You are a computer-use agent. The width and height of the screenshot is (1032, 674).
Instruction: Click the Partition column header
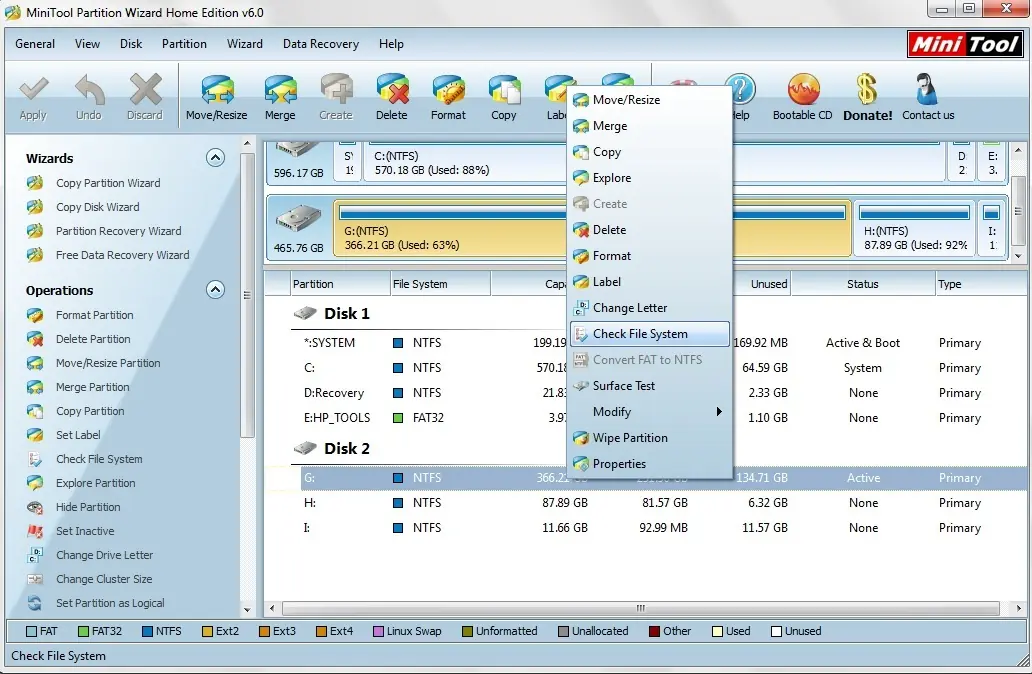[x=340, y=284]
